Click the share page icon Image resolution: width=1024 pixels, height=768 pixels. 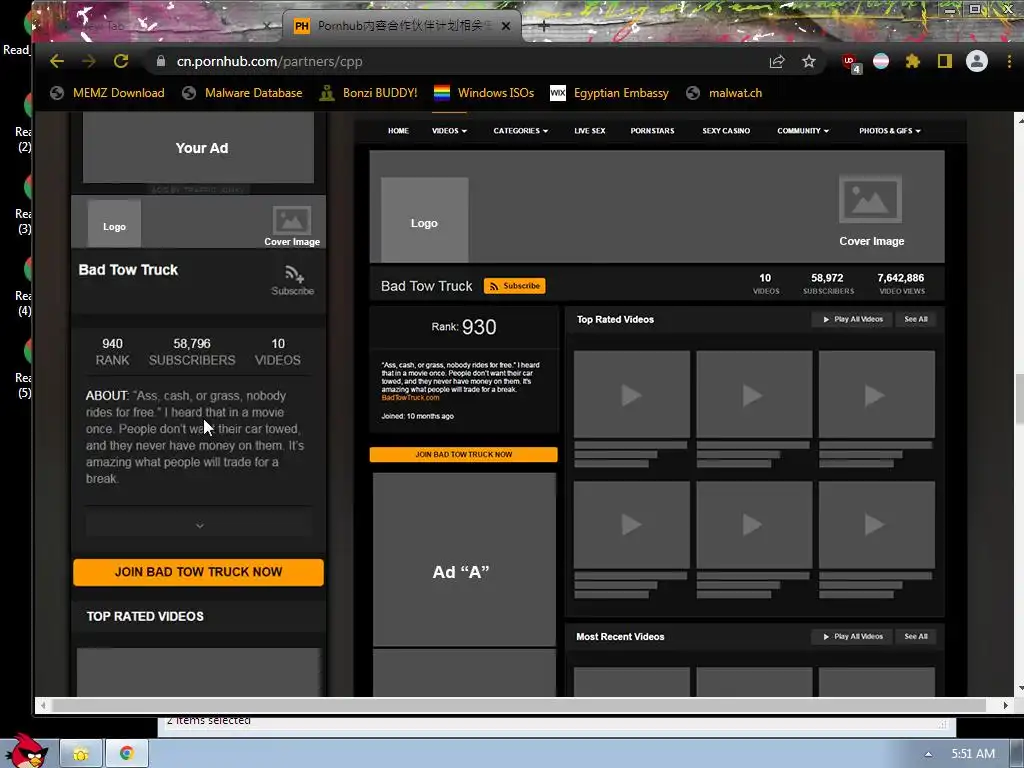[777, 61]
